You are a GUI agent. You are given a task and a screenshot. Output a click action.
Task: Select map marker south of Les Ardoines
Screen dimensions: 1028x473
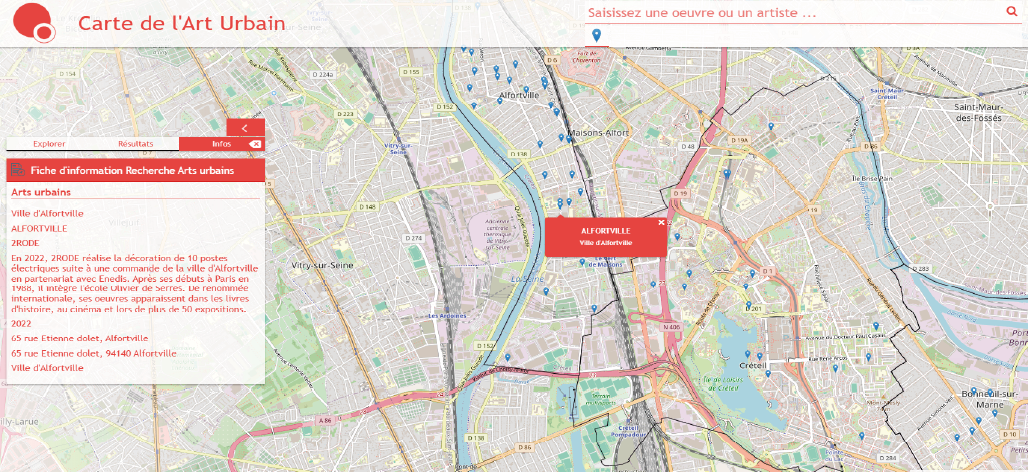(x=507, y=357)
